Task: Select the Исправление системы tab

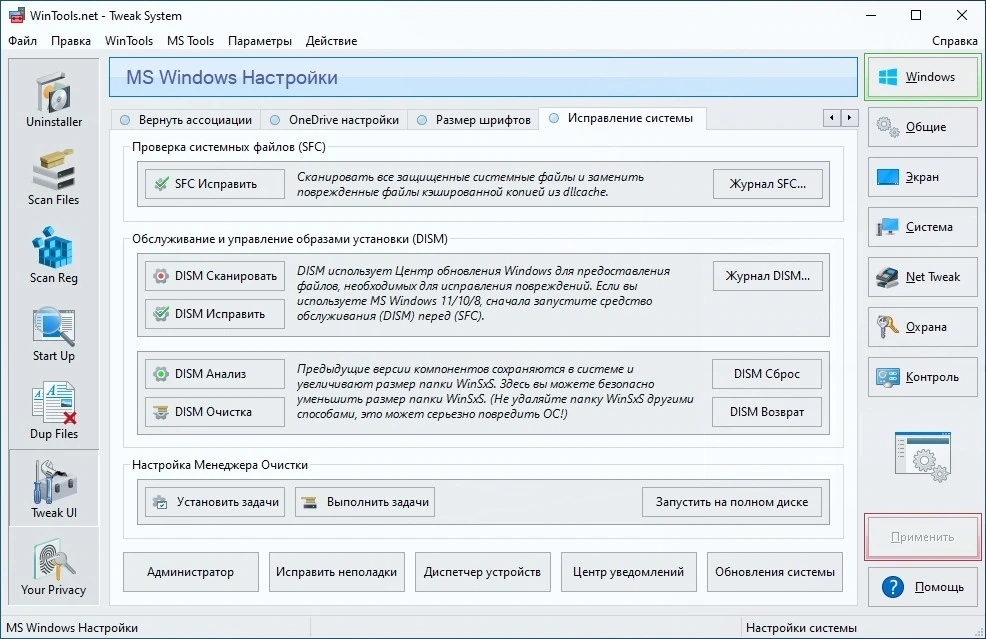Action: 622,118
